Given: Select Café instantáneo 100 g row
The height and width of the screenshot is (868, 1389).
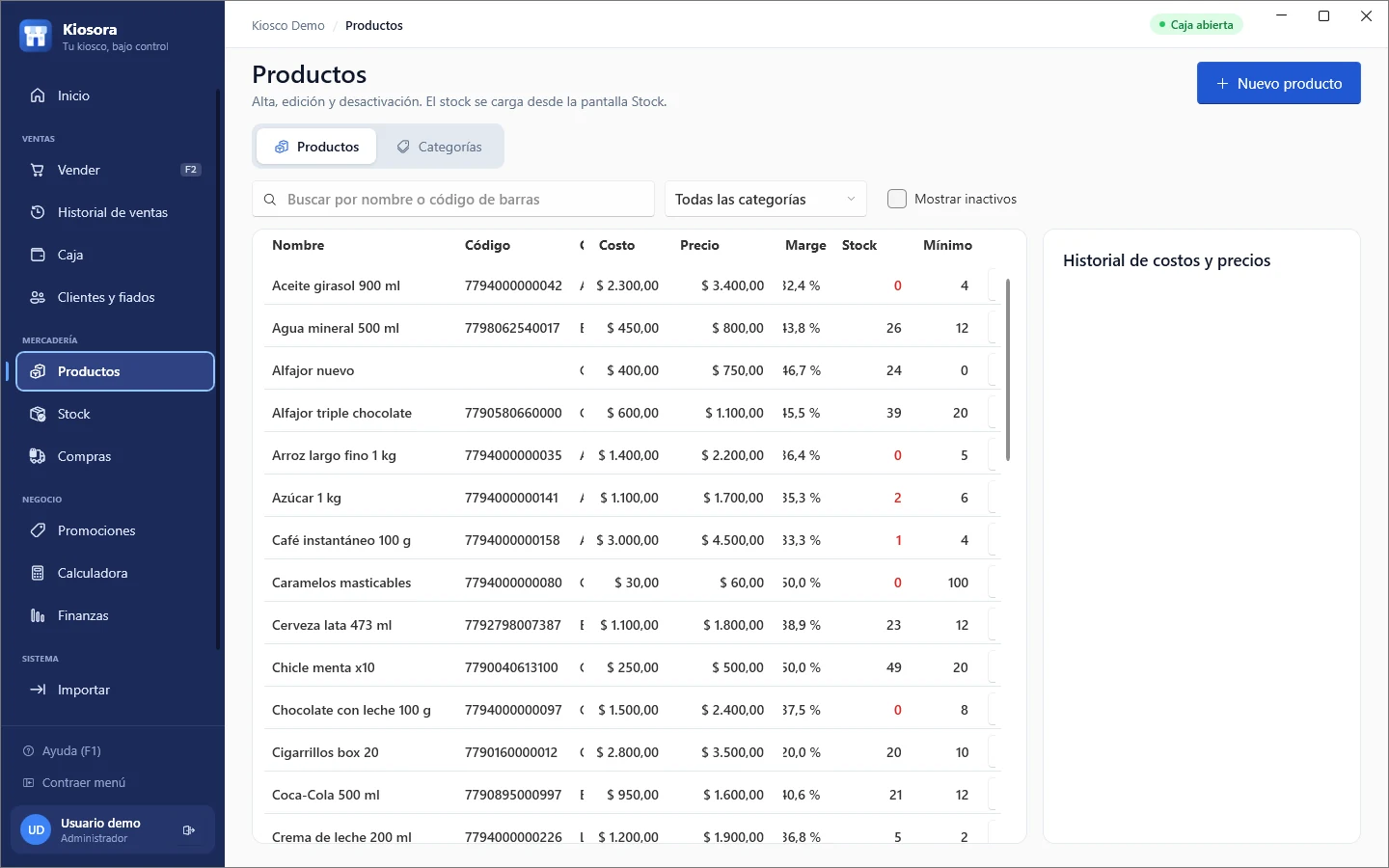Looking at the screenshot, I should tap(632, 540).
